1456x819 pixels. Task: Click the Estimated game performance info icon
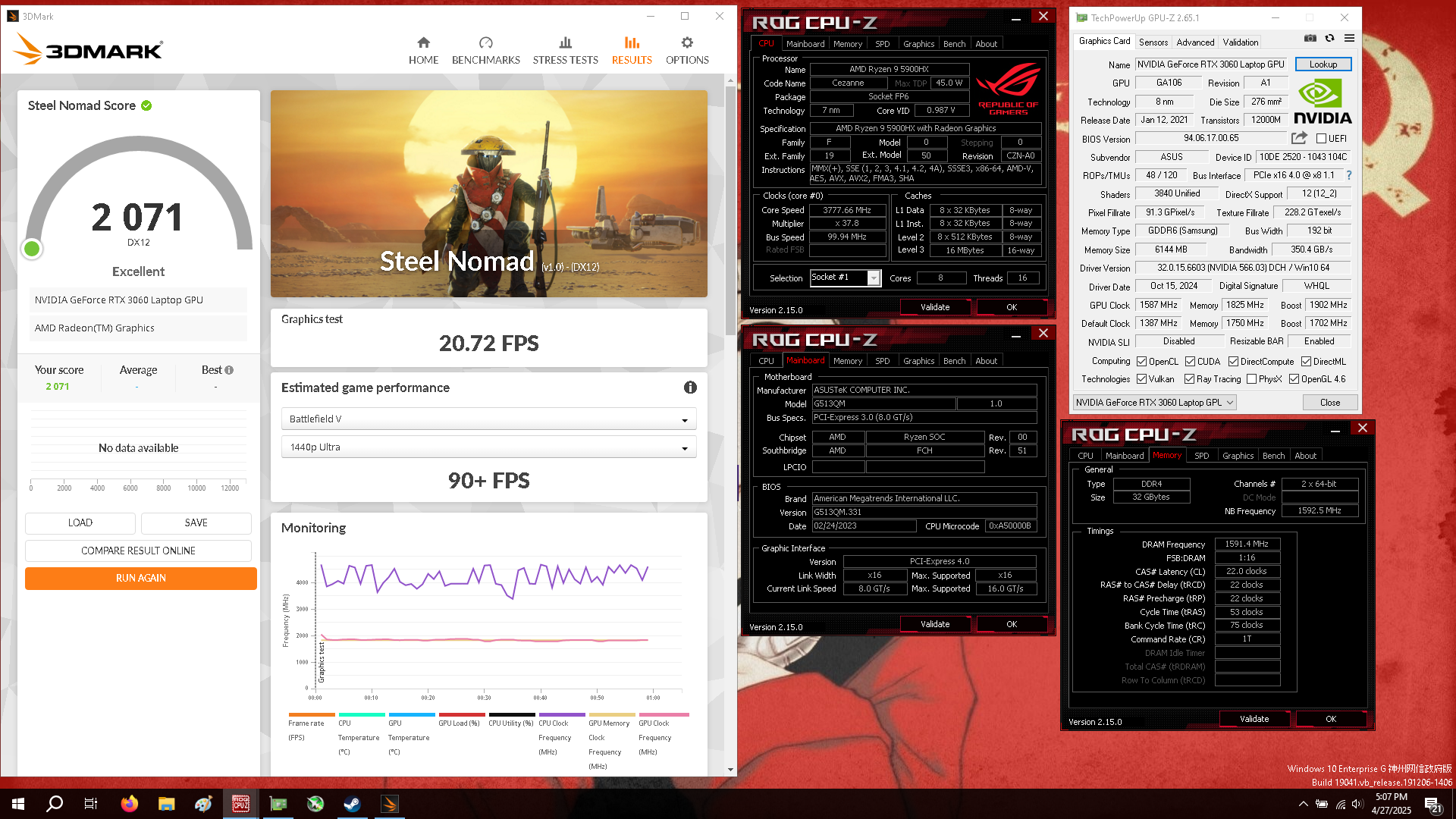(x=690, y=388)
